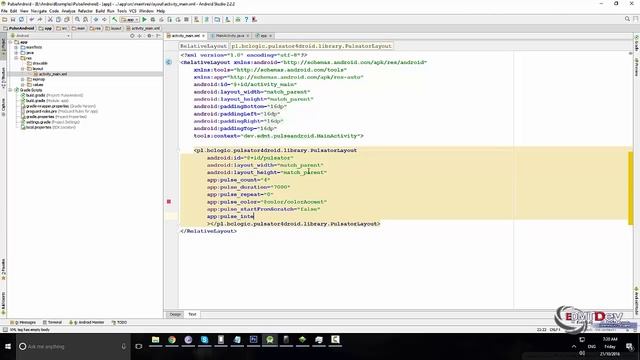Image resolution: width=640 pixels, height=360 pixels.
Task: Click the Help question mark icon
Action: pyautogui.click(x=246, y=19)
